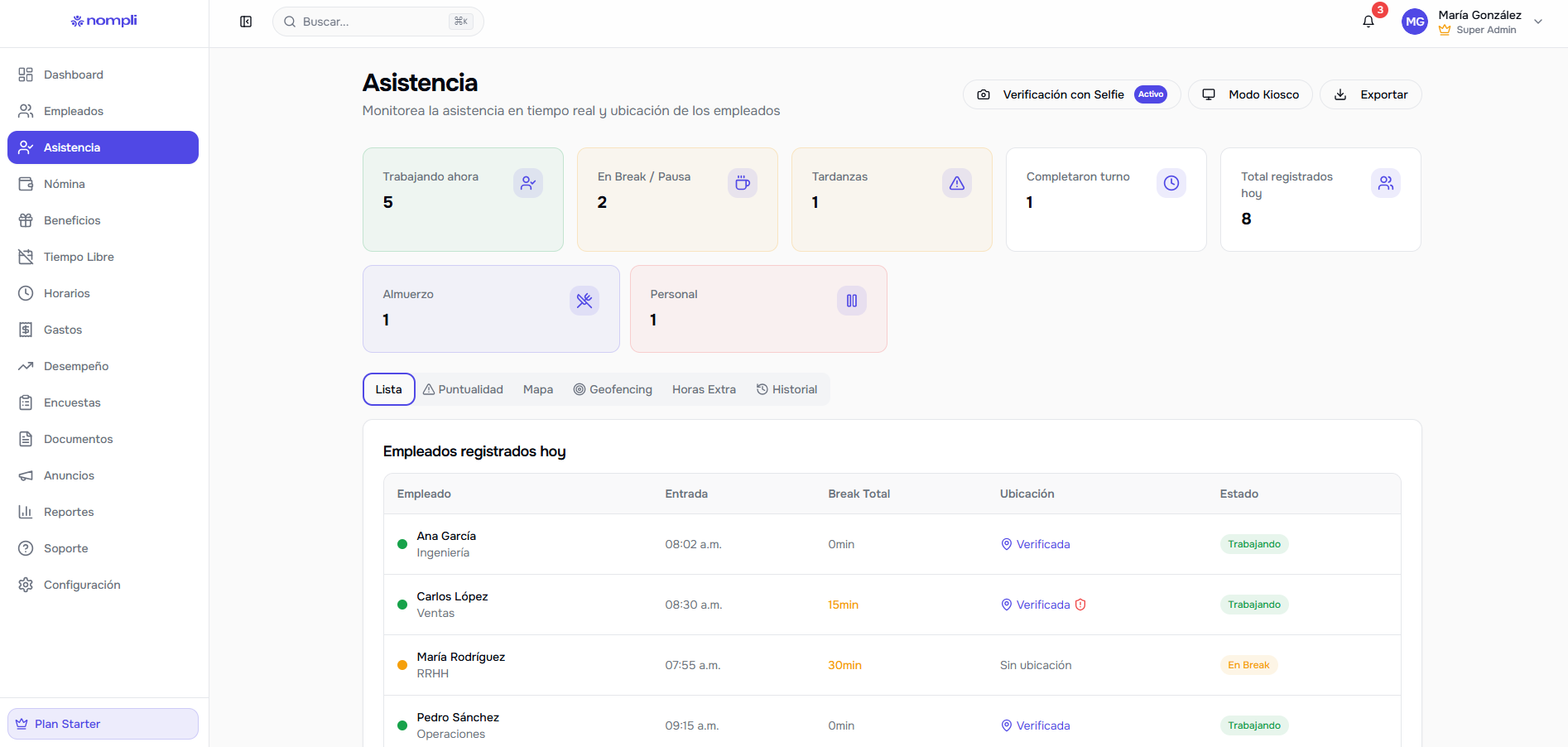Screen dimensions: 1568x747
Task: Collapse the sidebar with the panel icon
Action: (246, 22)
